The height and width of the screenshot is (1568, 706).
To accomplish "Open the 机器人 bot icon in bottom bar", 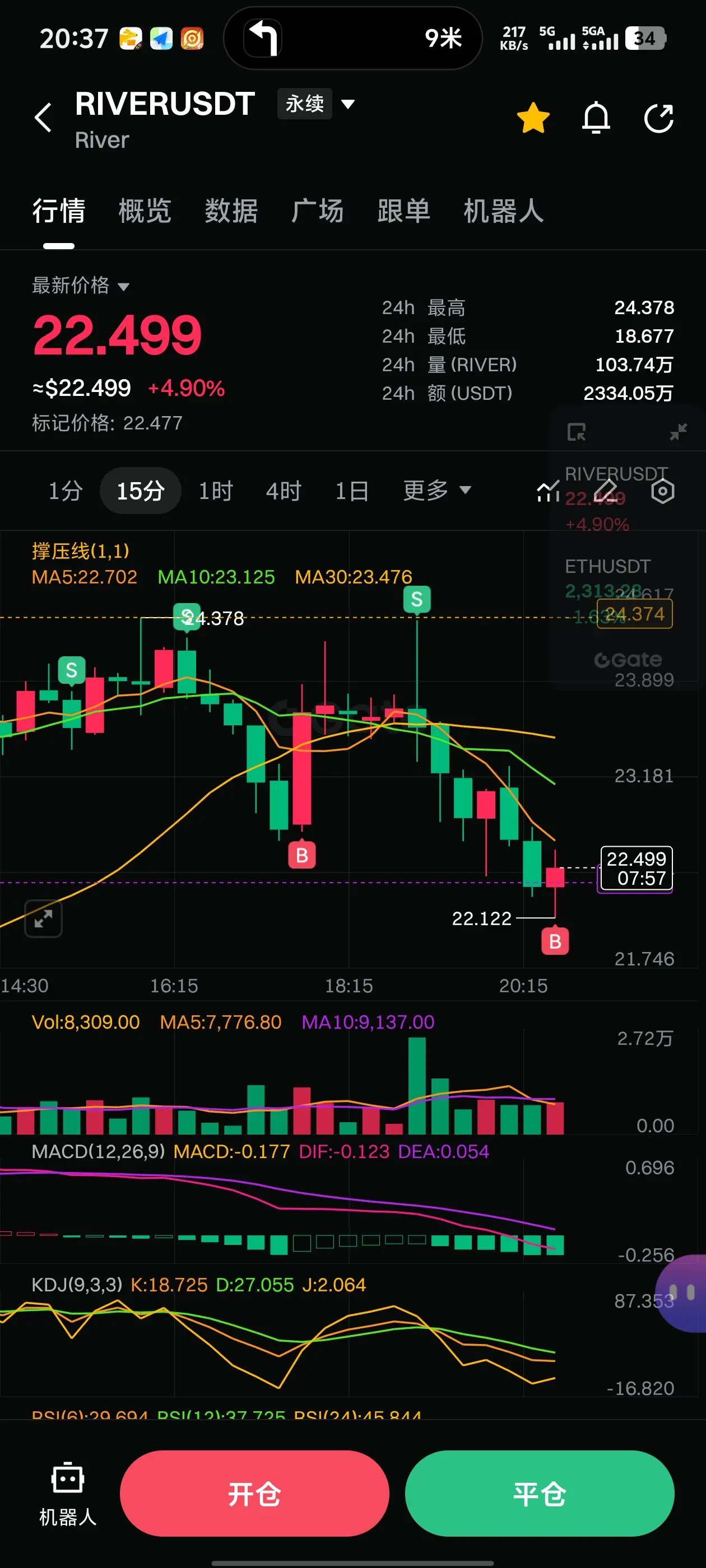I will (x=68, y=1493).
